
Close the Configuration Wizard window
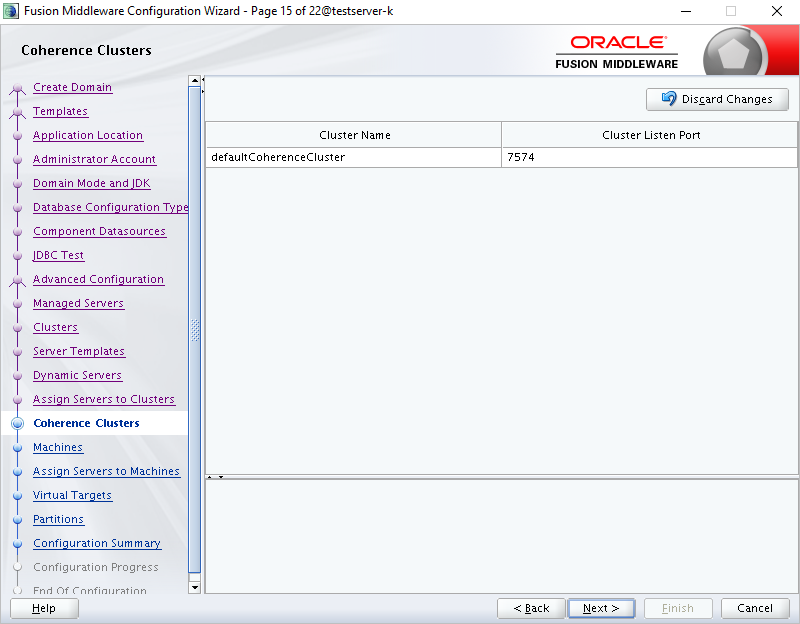click(x=777, y=11)
